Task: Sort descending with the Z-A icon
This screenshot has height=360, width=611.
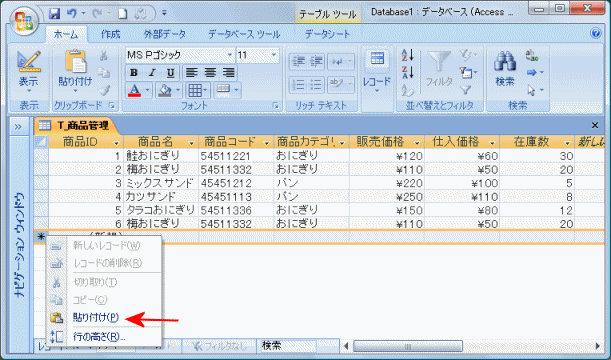Action: [408, 73]
